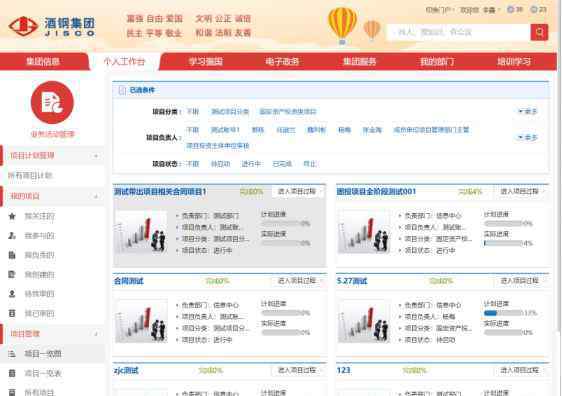This screenshot has width=562, height=396.
Task: Expand 更多 in the 项目负责人 row
Action: click(x=528, y=137)
